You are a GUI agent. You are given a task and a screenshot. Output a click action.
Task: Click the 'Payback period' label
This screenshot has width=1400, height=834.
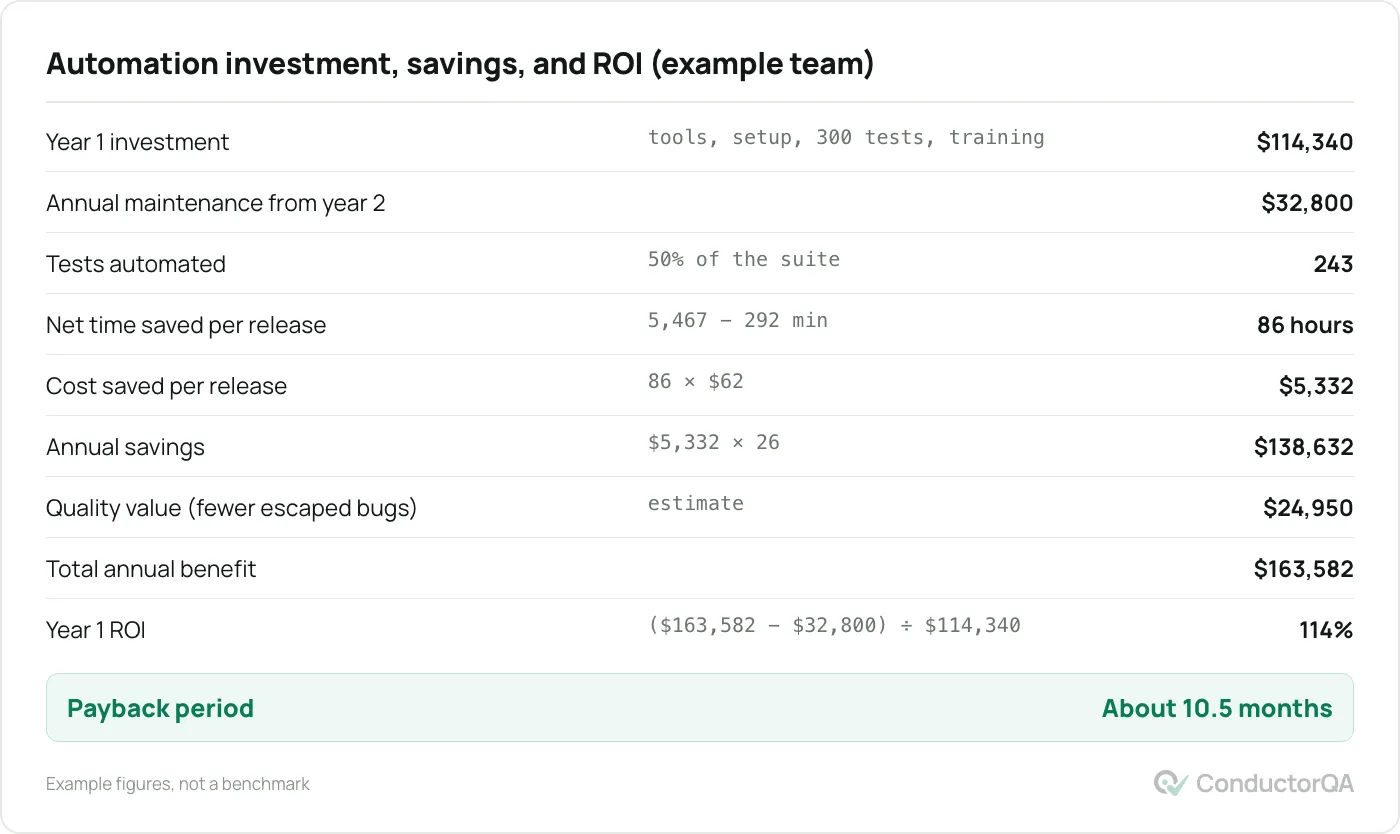[160, 708]
